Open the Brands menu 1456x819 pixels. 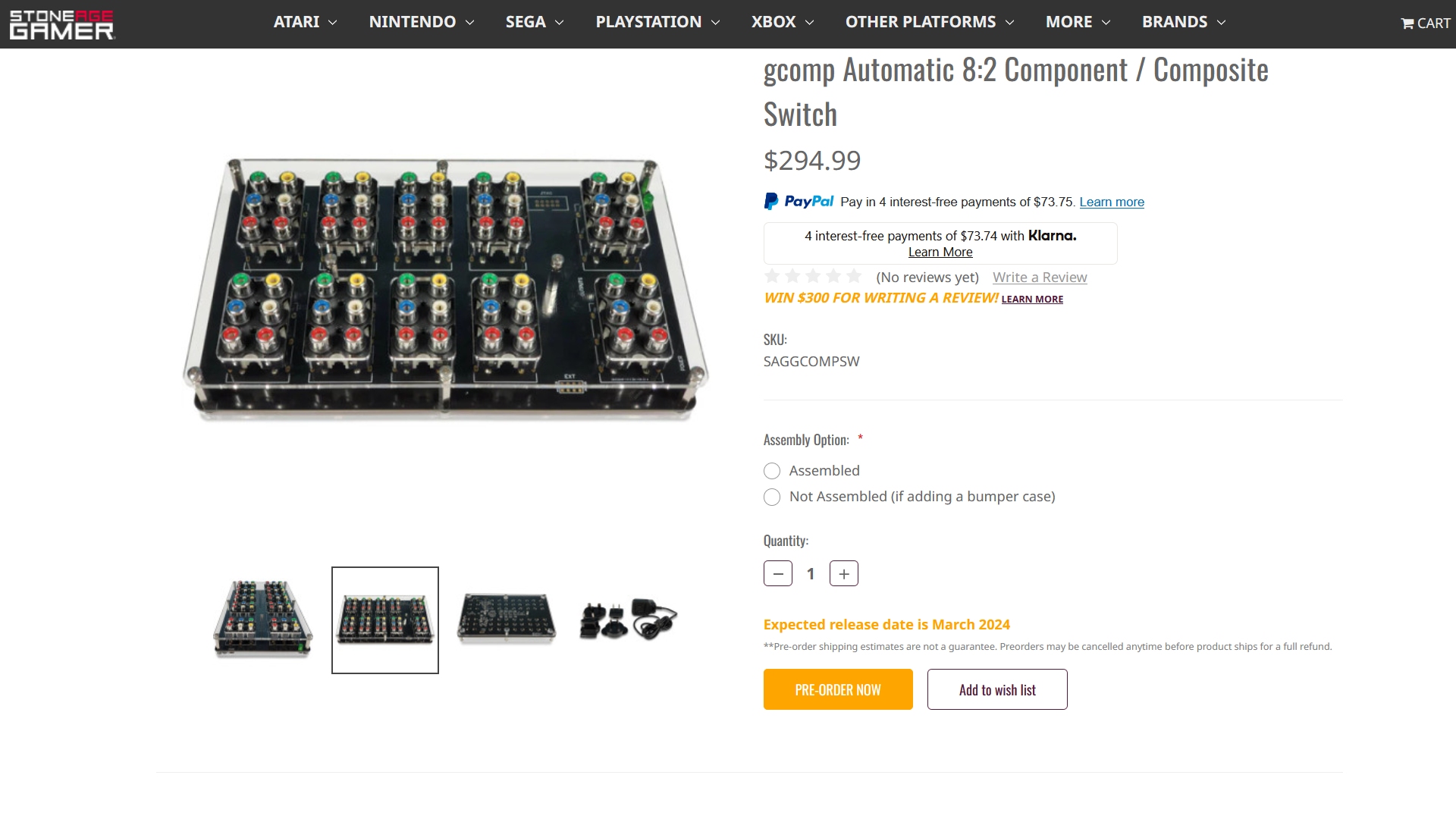coord(1183,22)
